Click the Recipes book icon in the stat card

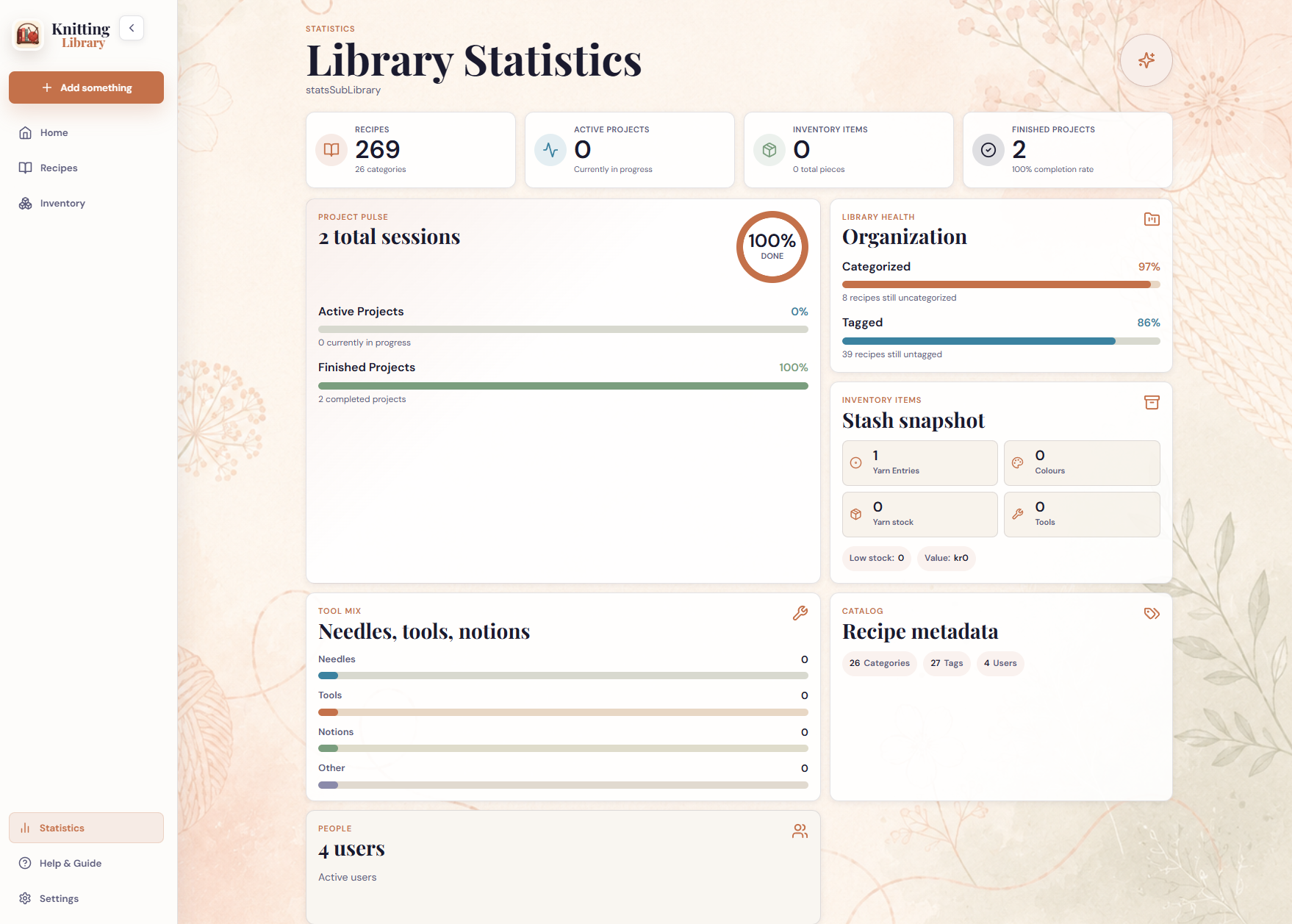pyautogui.click(x=331, y=150)
